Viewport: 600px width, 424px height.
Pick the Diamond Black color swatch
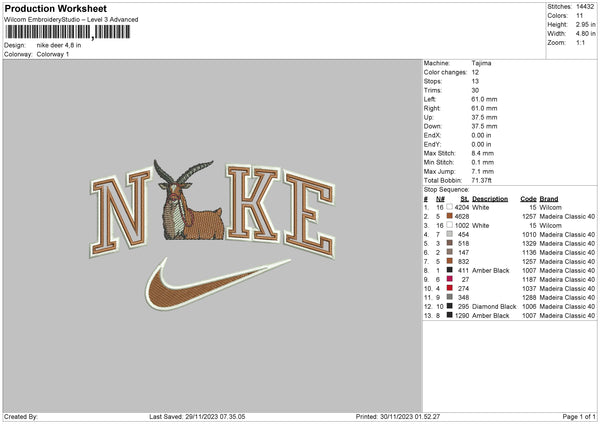click(x=450, y=306)
